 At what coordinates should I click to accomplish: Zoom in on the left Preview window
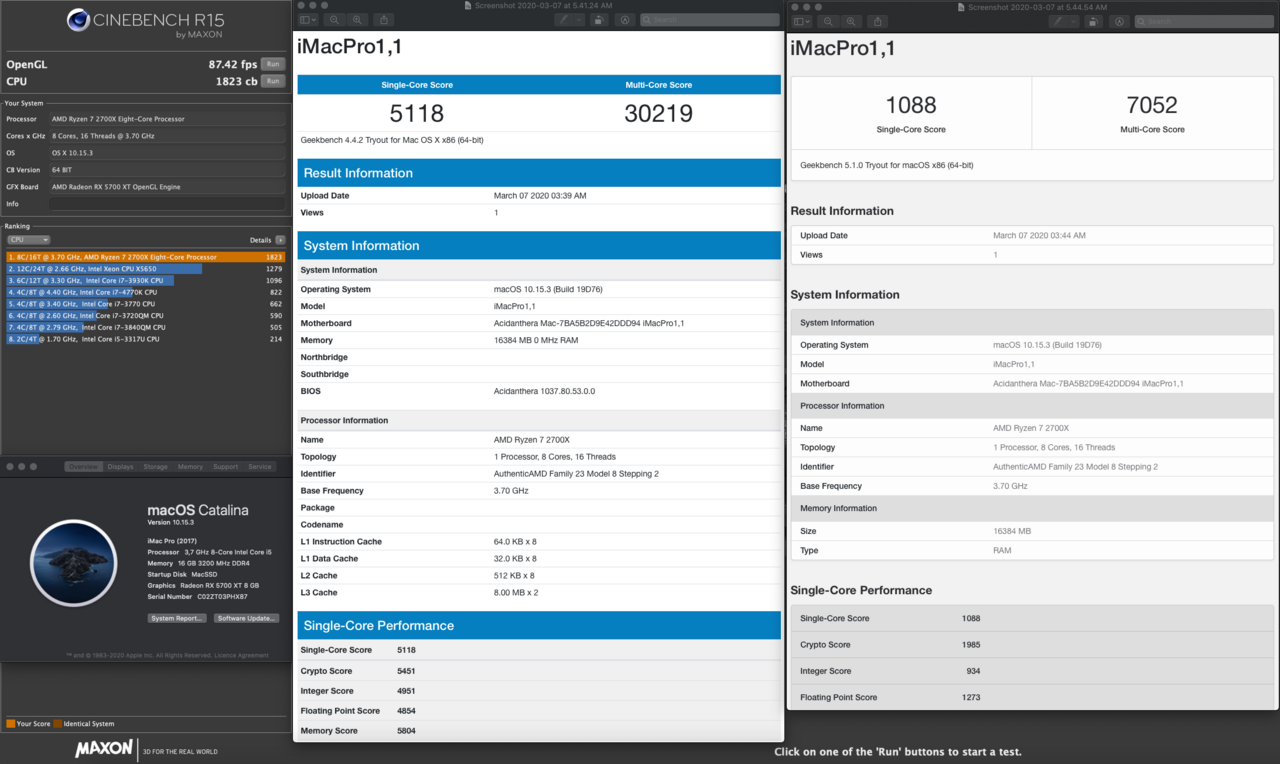click(356, 20)
